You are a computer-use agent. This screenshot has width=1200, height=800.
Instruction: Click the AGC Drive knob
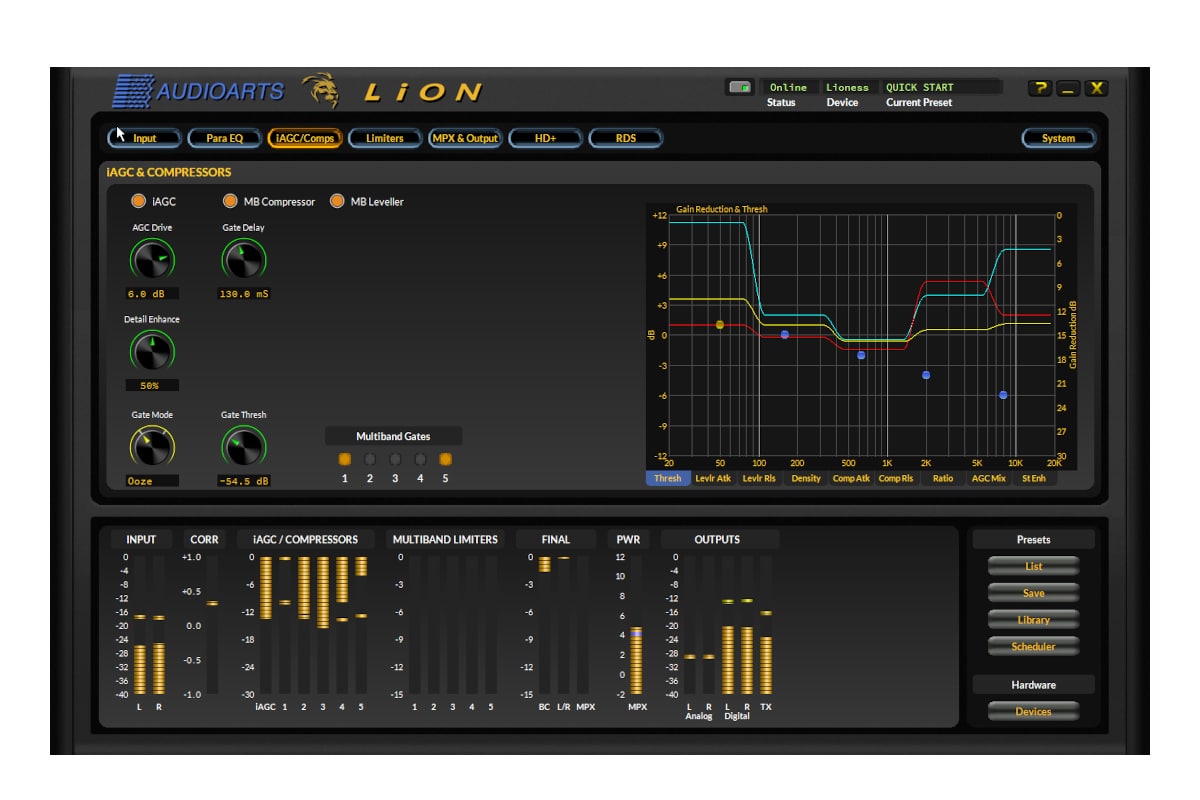point(152,260)
